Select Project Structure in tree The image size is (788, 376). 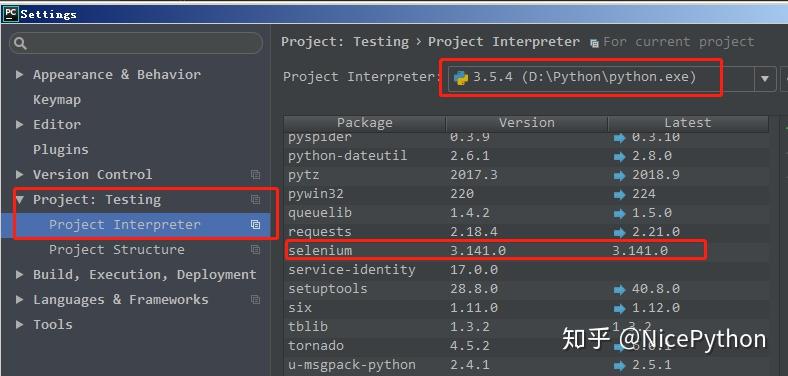(117, 249)
